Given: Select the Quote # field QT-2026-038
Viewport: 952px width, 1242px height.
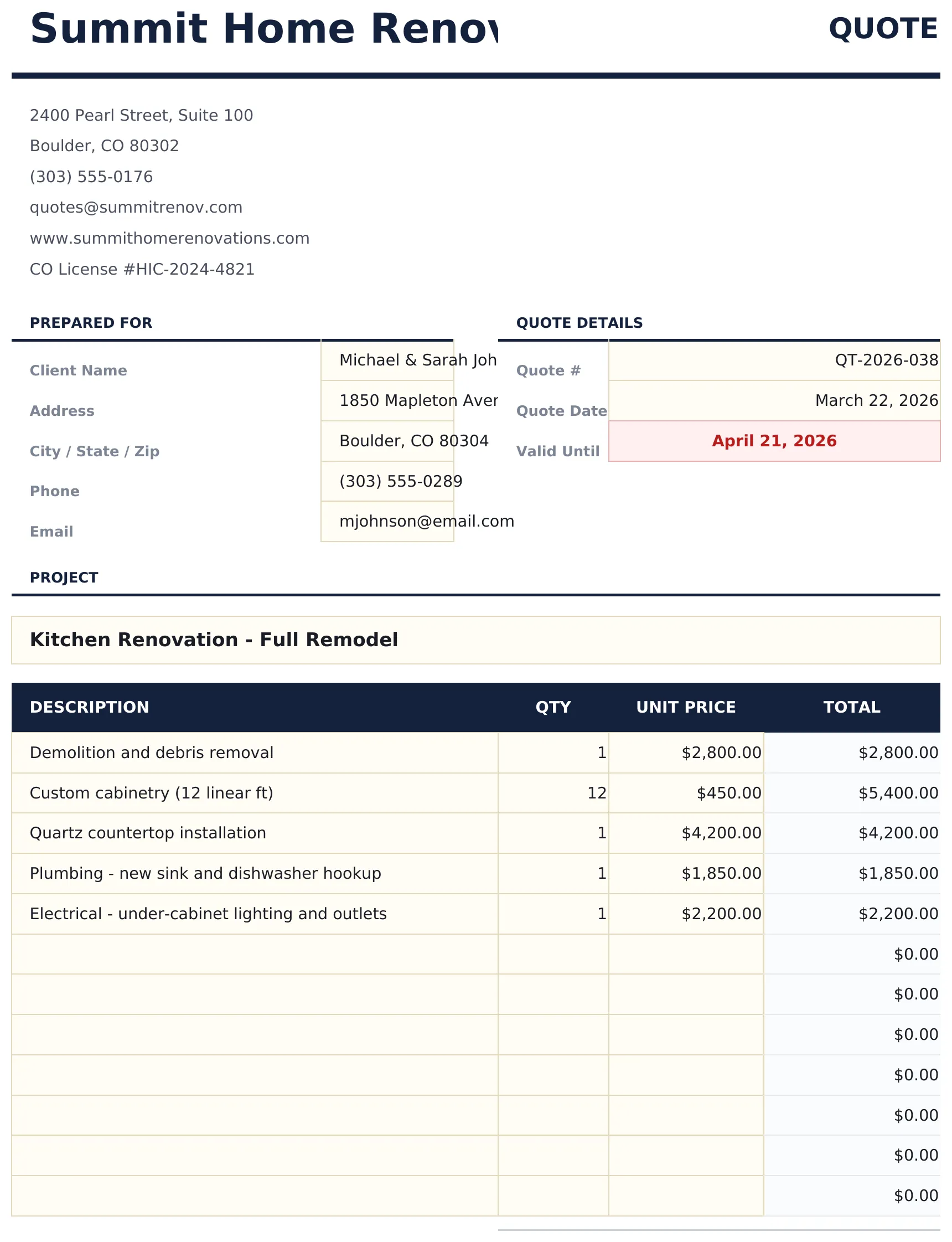Looking at the screenshot, I should coord(774,360).
